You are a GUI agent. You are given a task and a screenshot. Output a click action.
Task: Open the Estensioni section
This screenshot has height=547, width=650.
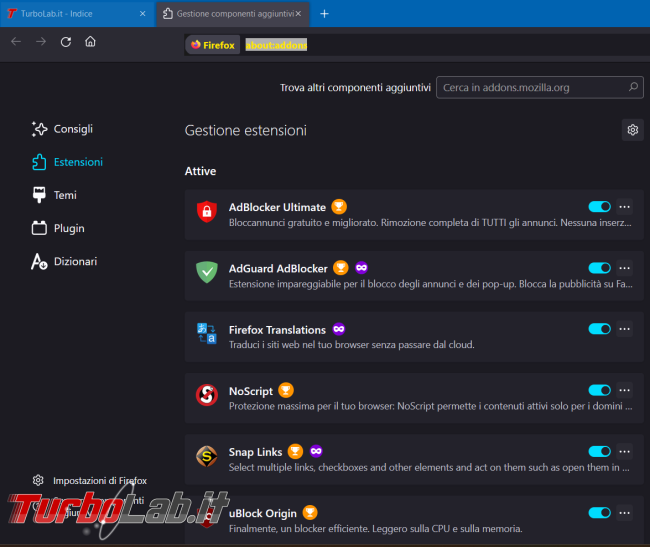pos(67,162)
